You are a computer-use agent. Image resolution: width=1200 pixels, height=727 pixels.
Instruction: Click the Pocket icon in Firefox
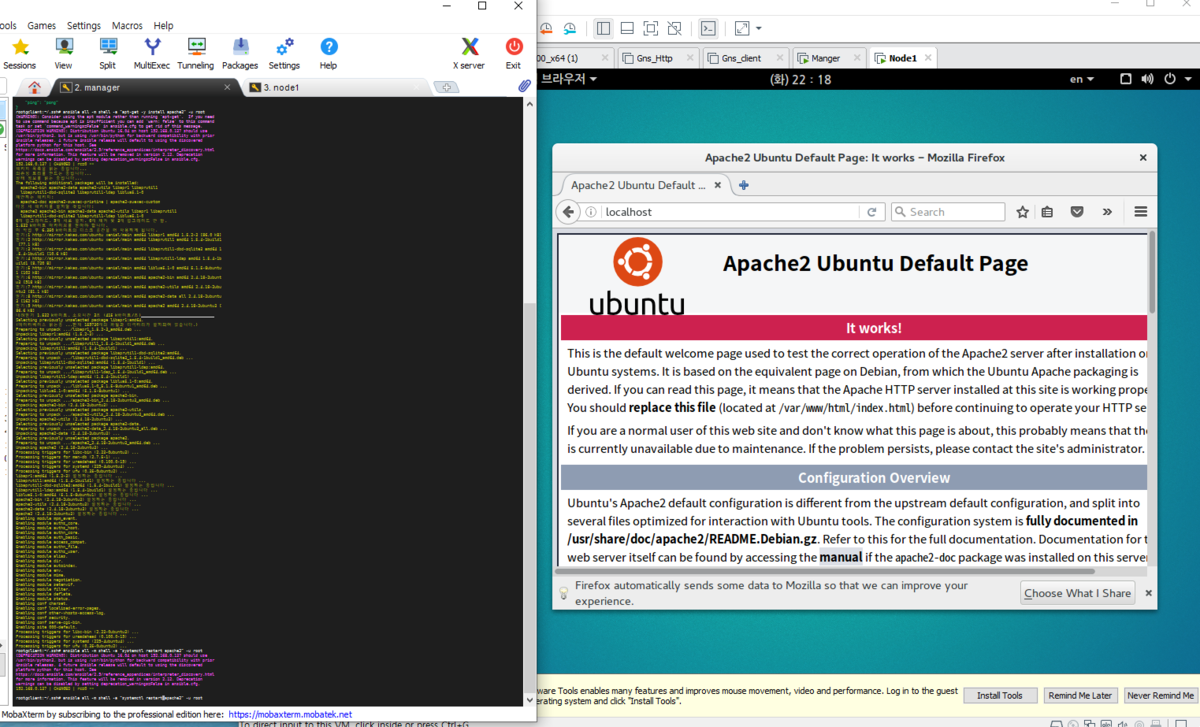[1077, 212]
